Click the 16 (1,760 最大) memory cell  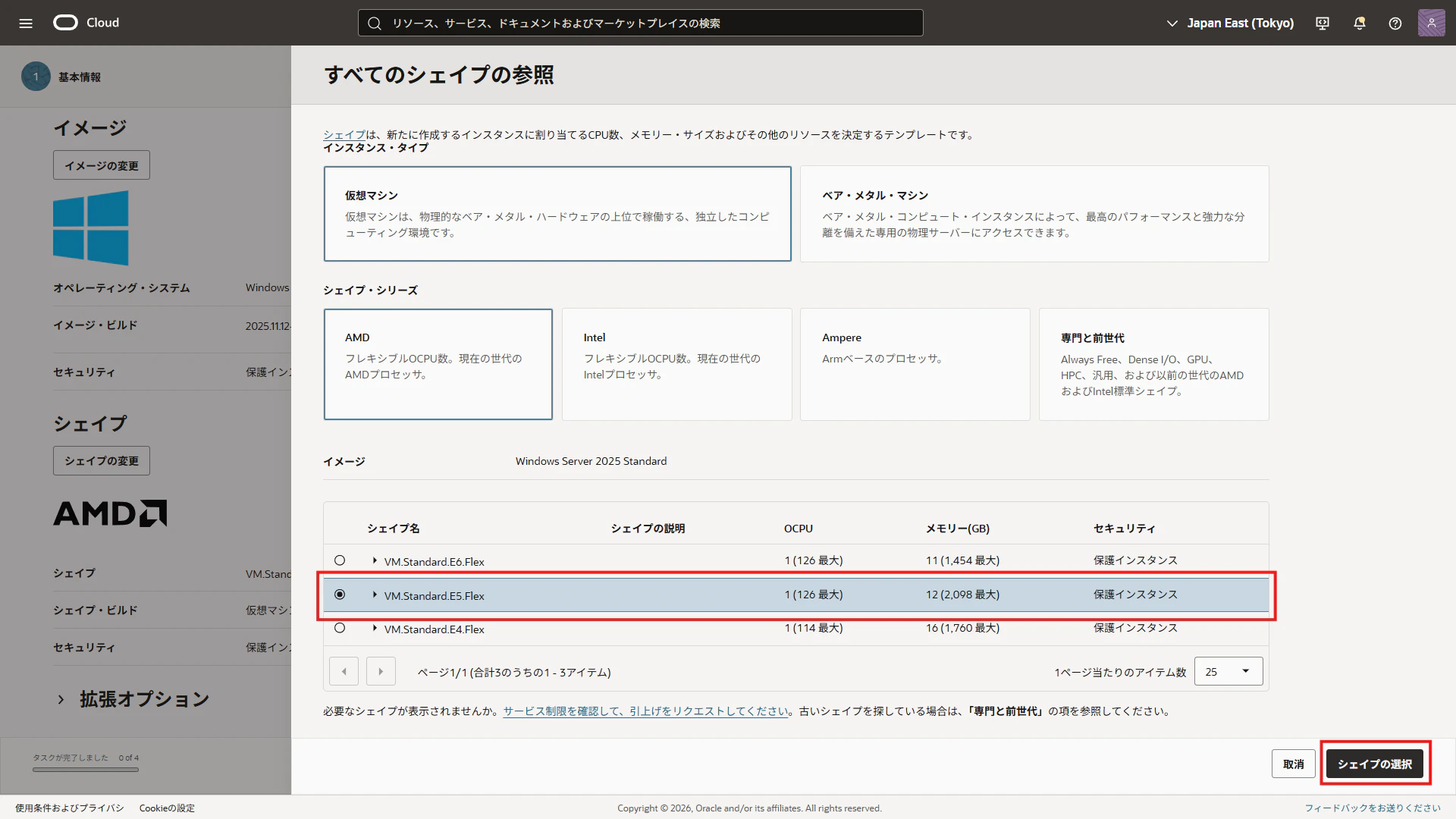tap(962, 628)
